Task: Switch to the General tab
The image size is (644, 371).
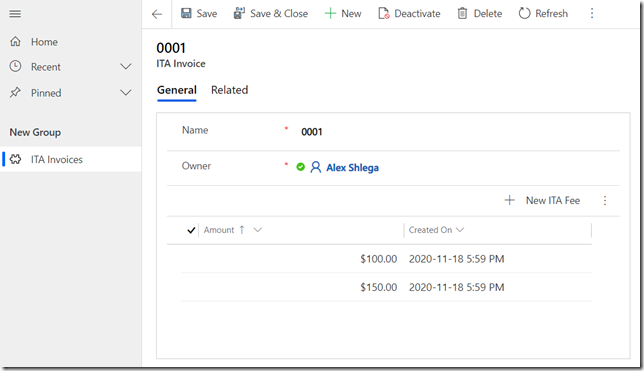Action: coord(177,90)
